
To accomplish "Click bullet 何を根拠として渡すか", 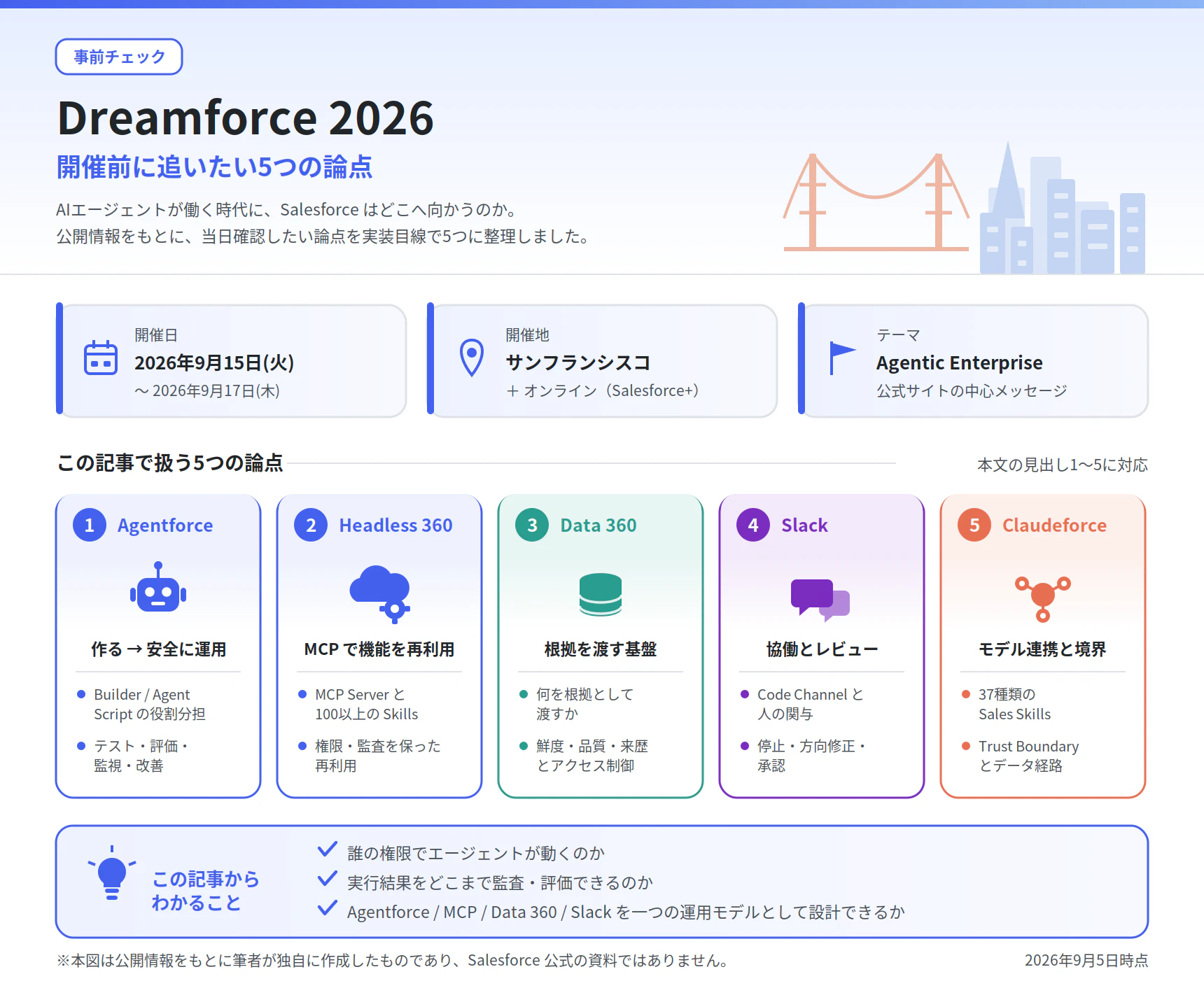I will 585,704.
